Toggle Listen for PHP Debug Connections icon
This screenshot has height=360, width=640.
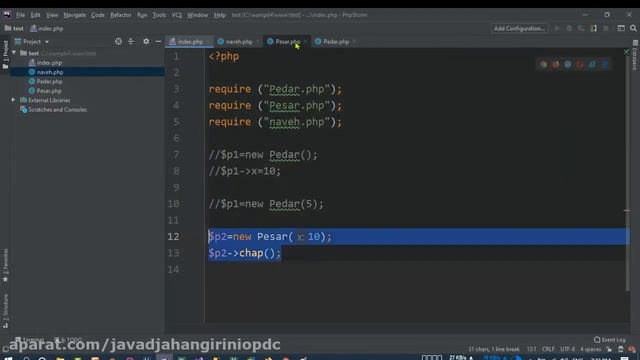click(x=593, y=29)
